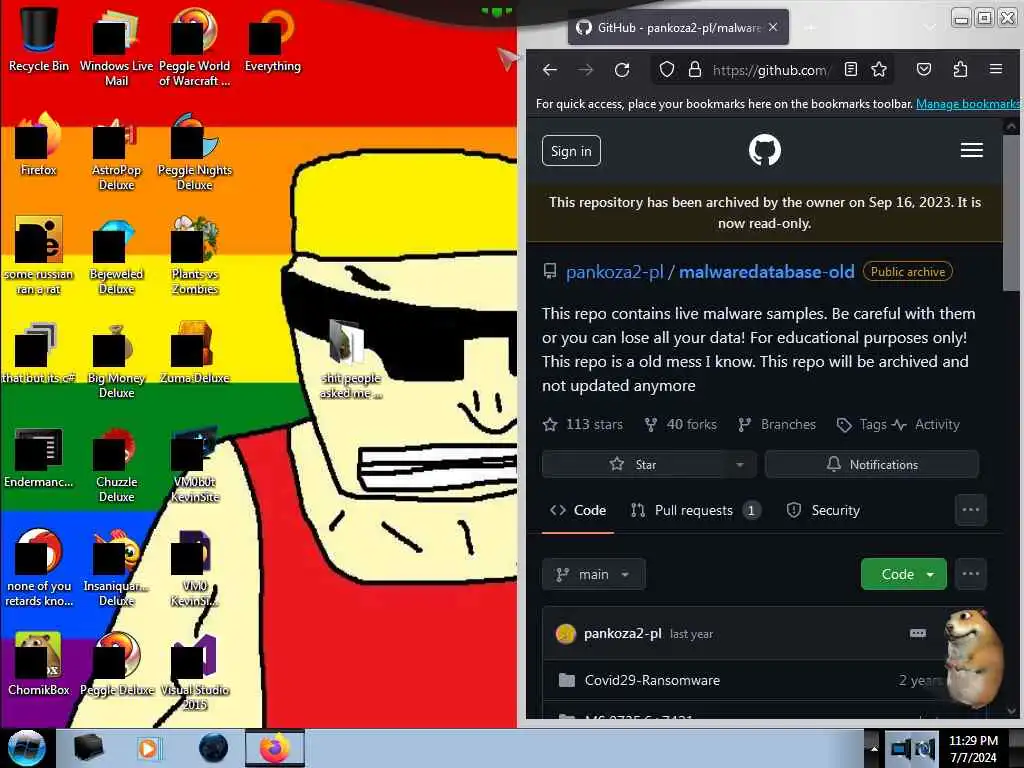Screen dimensions: 1024x768
Task: Open Zuma Deluxe desktop icon
Action: tap(194, 353)
